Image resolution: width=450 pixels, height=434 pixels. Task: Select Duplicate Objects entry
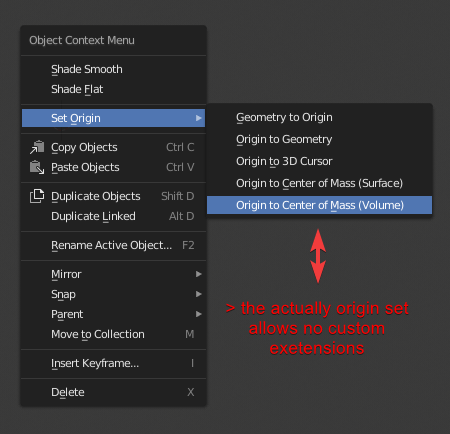pyautogui.click(x=113, y=196)
